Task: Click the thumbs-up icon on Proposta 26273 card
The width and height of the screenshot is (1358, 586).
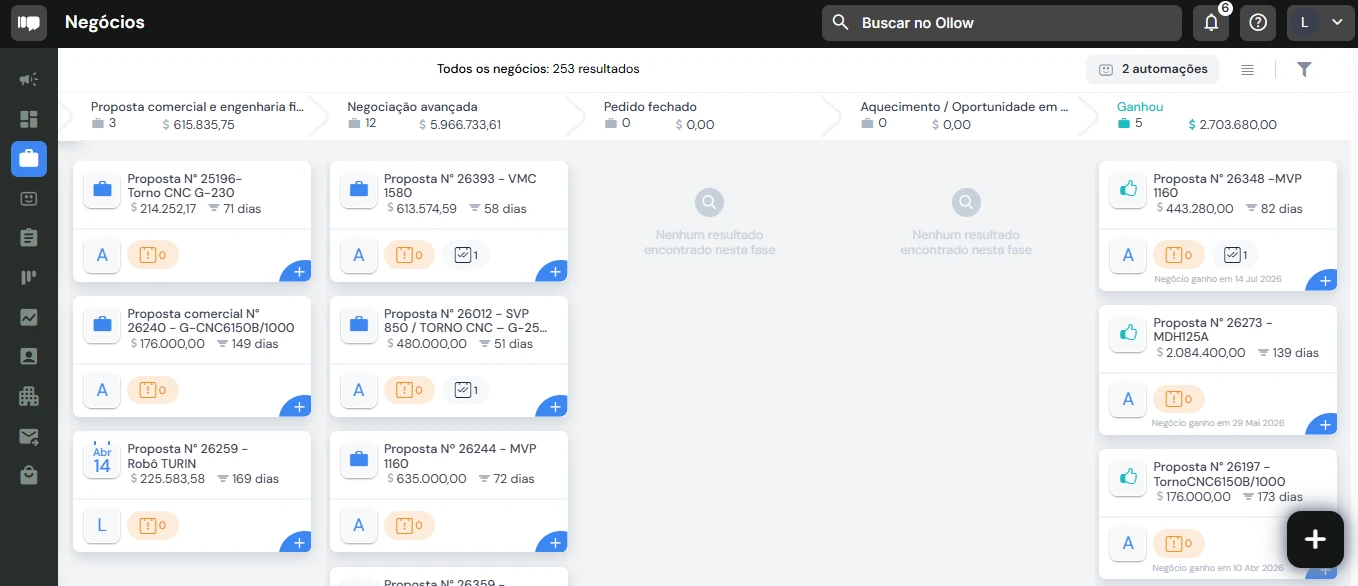Action: point(1129,333)
